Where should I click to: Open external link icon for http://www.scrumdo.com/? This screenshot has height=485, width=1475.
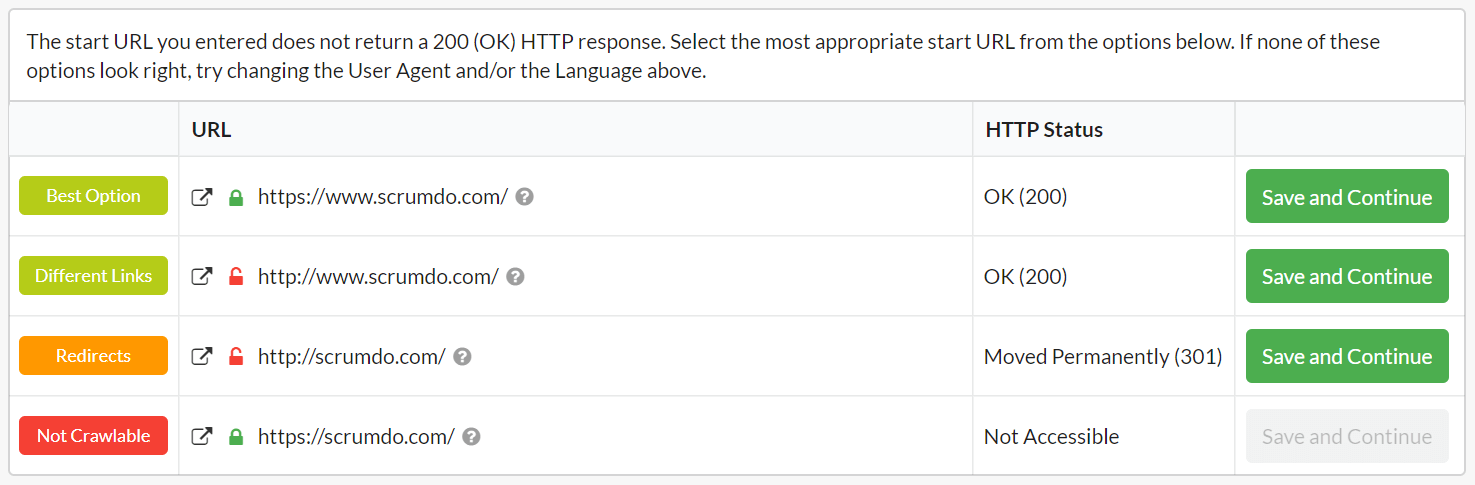pyautogui.click(x=202, y=277)
